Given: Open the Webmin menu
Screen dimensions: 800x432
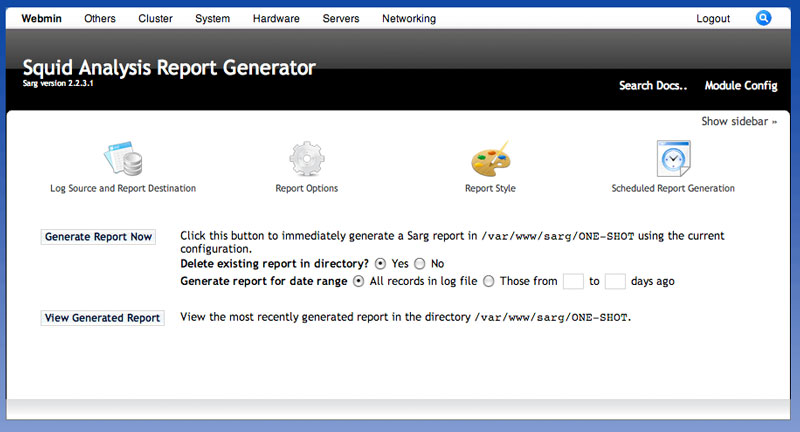Looking at the screenshot, I should (42, 19).
